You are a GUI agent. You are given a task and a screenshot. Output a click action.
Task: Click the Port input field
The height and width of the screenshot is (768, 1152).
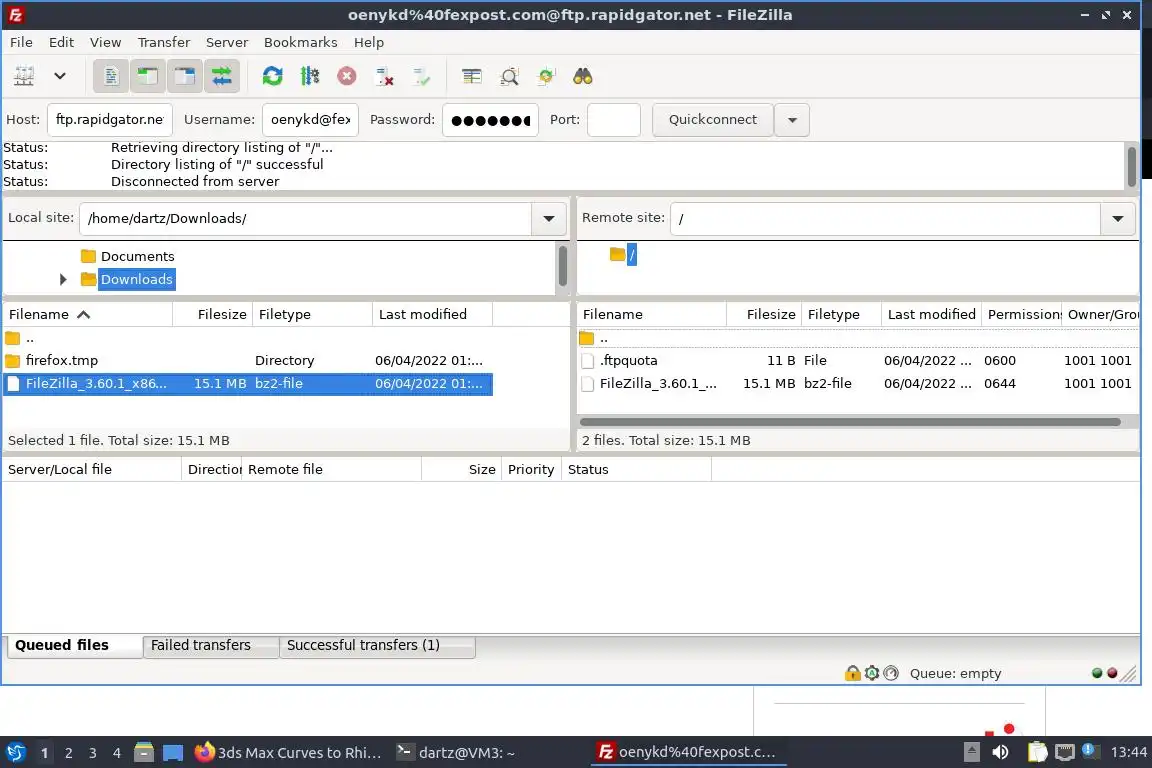pos(613,120)
